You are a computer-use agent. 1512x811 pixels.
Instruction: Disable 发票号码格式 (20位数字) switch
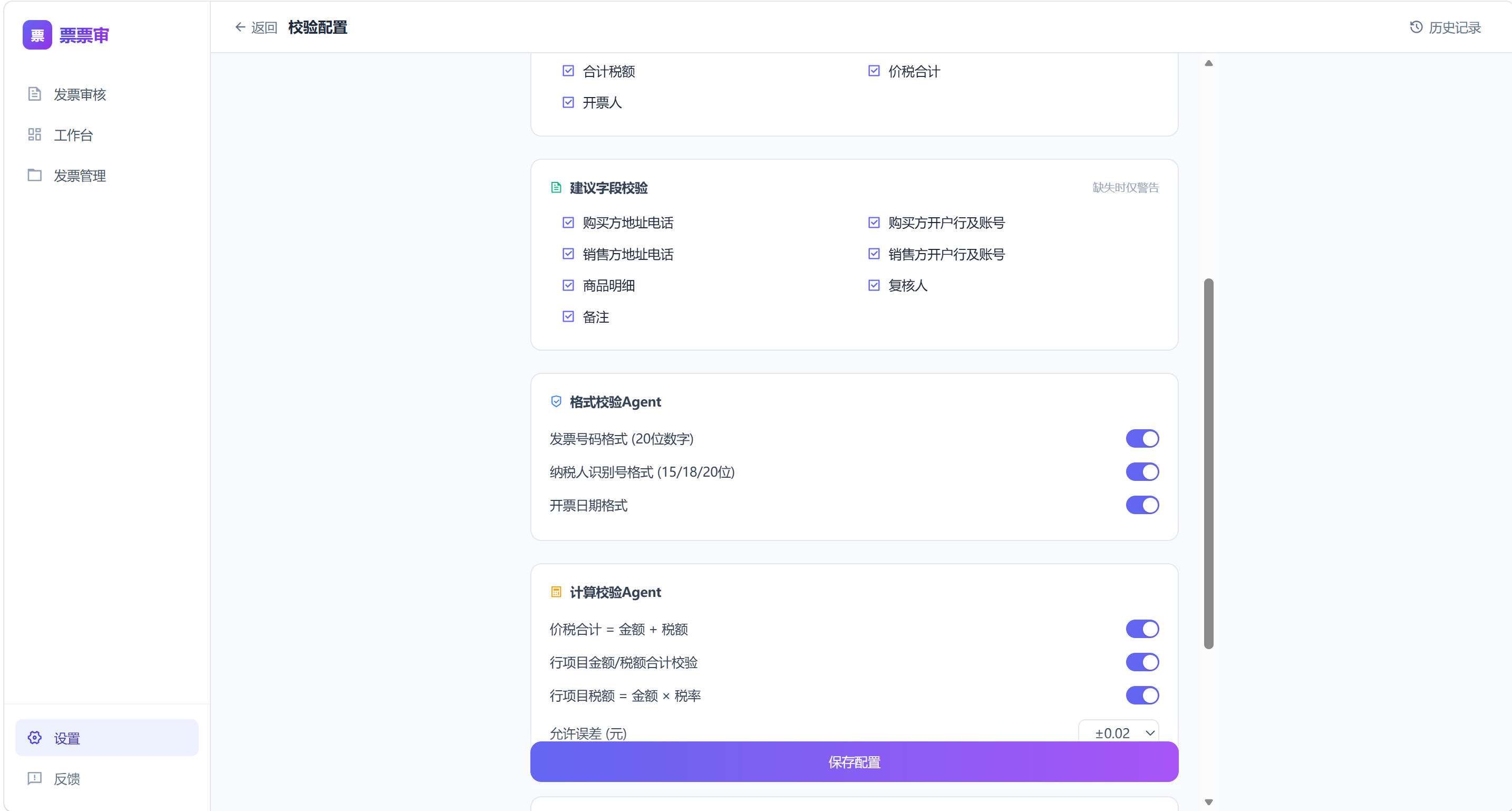[x=1142, y=439]
